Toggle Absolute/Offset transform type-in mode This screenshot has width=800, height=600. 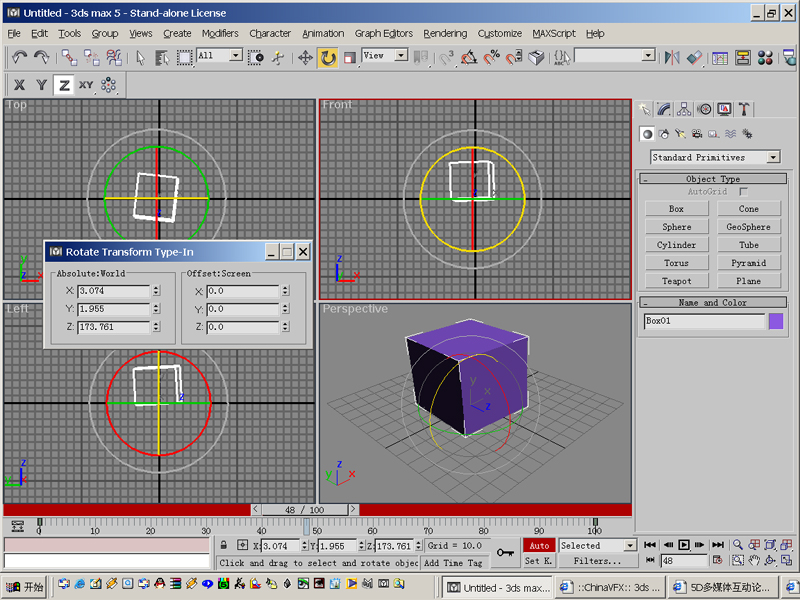pos(243,545)
